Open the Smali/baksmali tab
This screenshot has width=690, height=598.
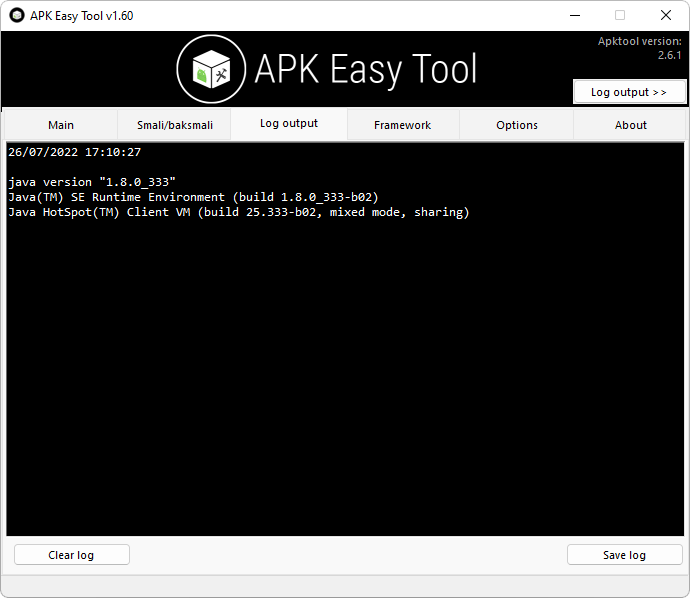tap(173, 125)
